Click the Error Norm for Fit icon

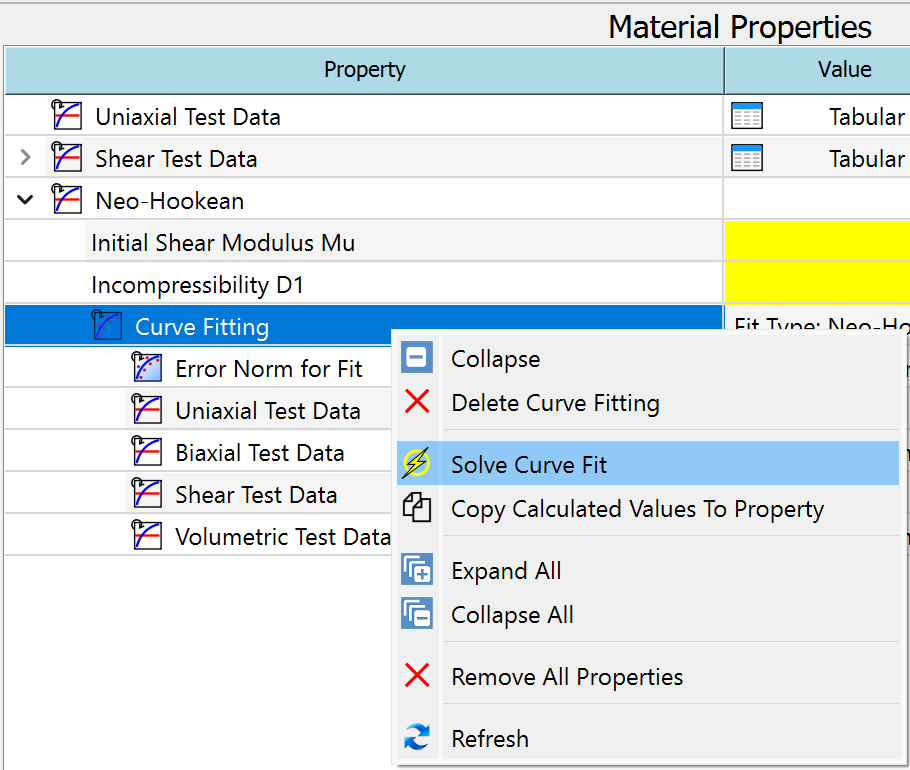click(147, 368)
